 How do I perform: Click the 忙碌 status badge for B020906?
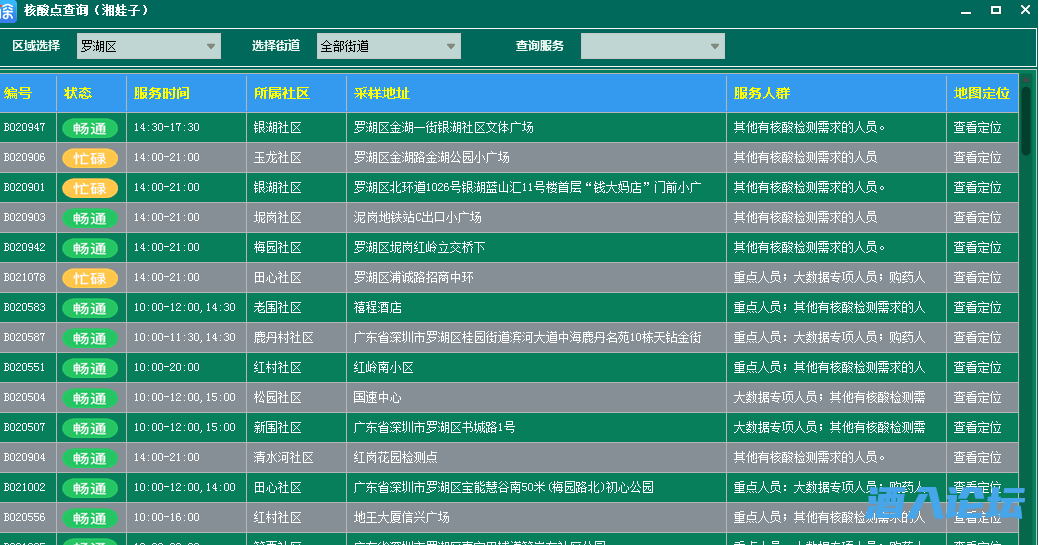(90, 158)
